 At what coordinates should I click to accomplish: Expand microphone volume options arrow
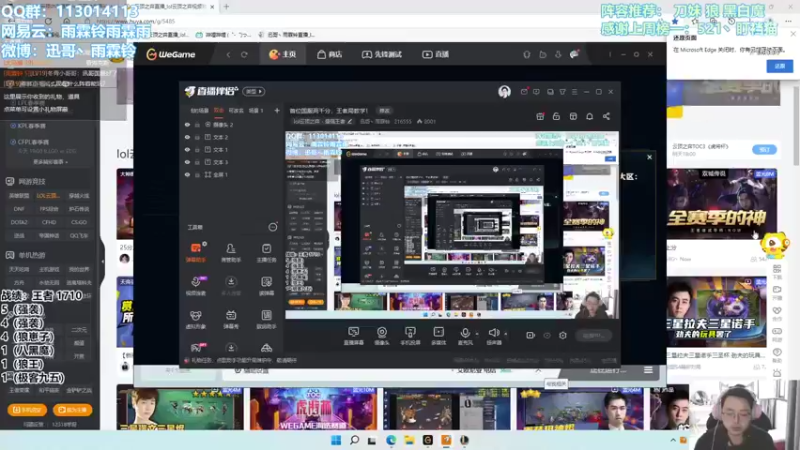pos(477,334)
